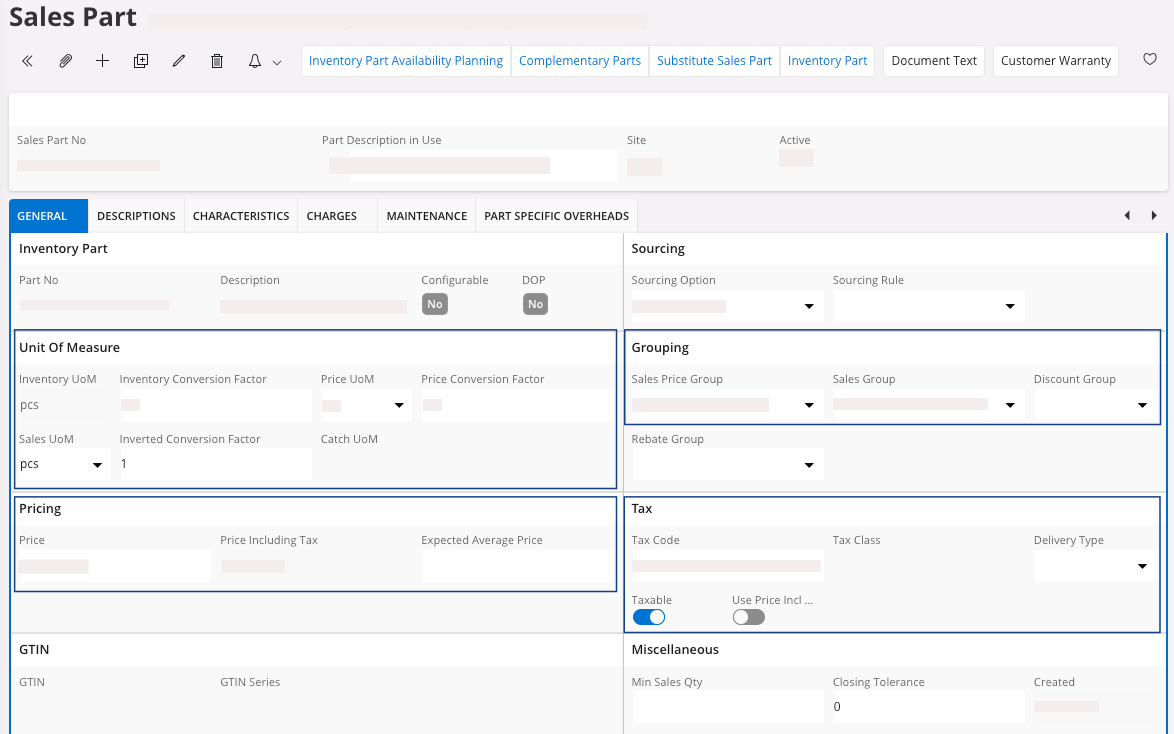1174x734 pixels.
Task: Edit the sales part with pencil icon
Action: pyautogui.click(x=179, y=61)
